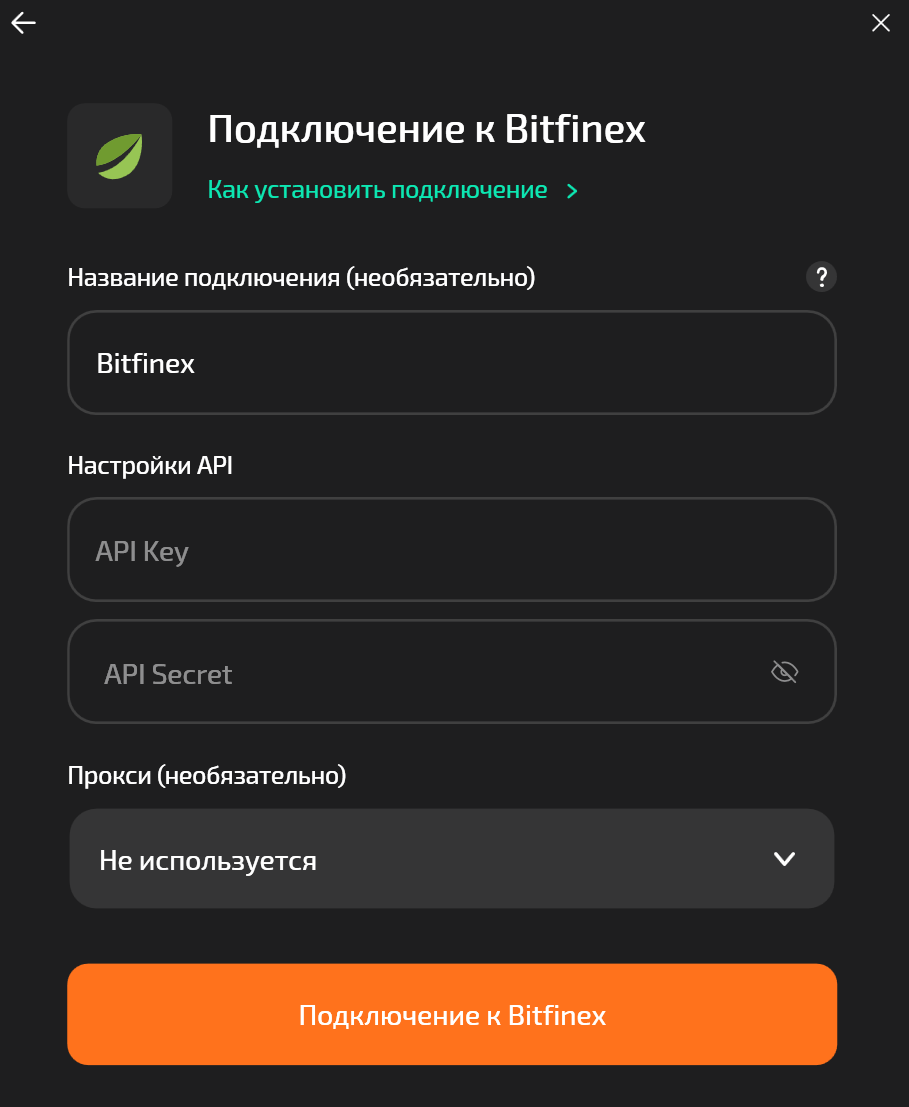The image size is (909, 1107).
Task: Click the green Bitfinex leaf logo
Action: (x=120, y=156)
